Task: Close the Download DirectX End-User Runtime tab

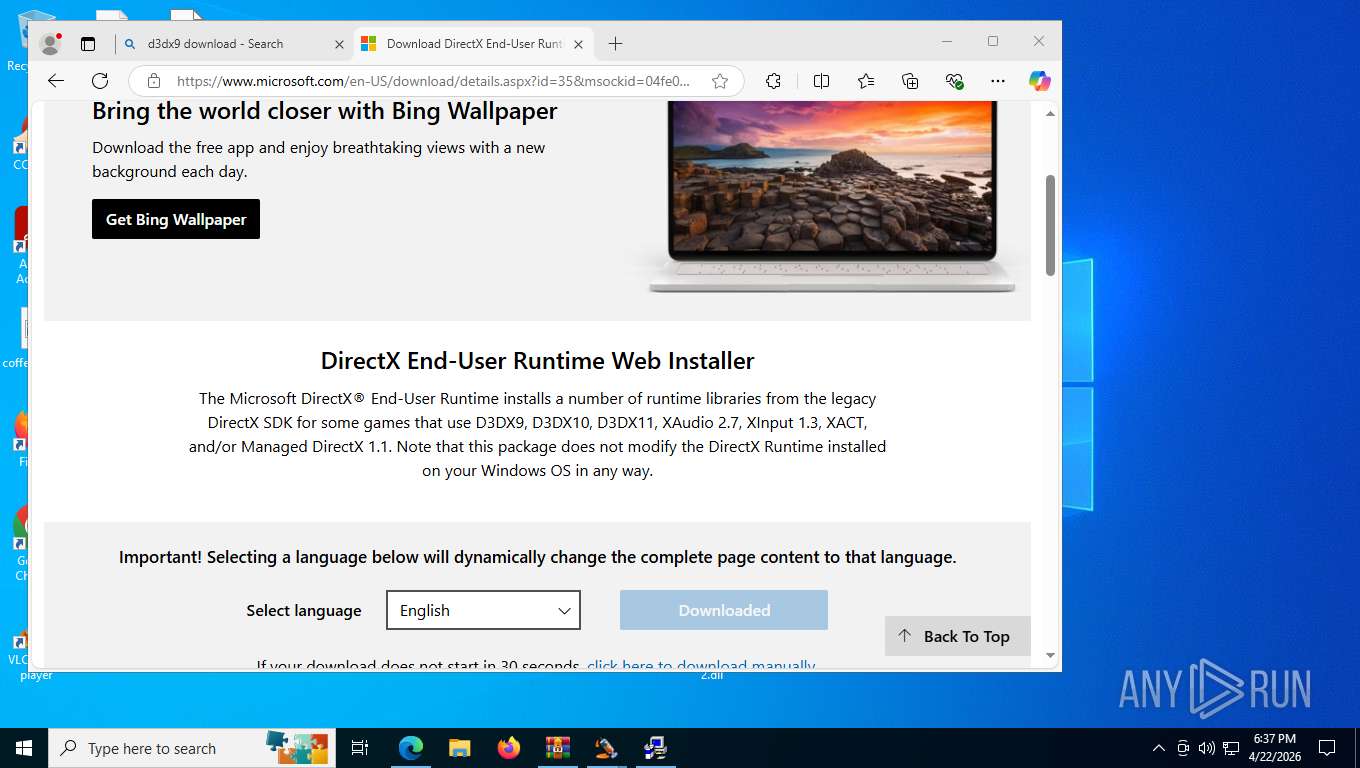Action: (x=579, y=44)
